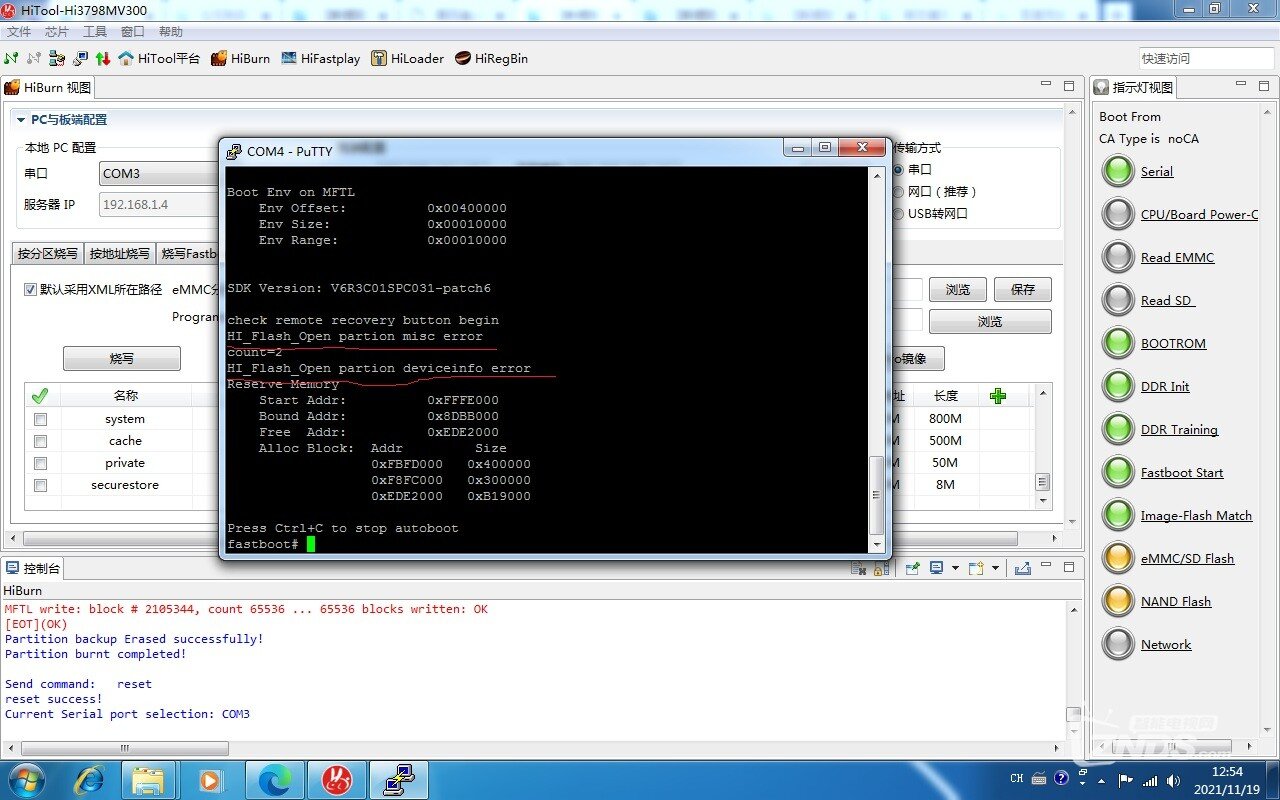Image resolution: width=1280 pixels, height=800 pixels.
Task: Click the red-green transfer arrows toolbar icon
Action: [x=102, y=58]
